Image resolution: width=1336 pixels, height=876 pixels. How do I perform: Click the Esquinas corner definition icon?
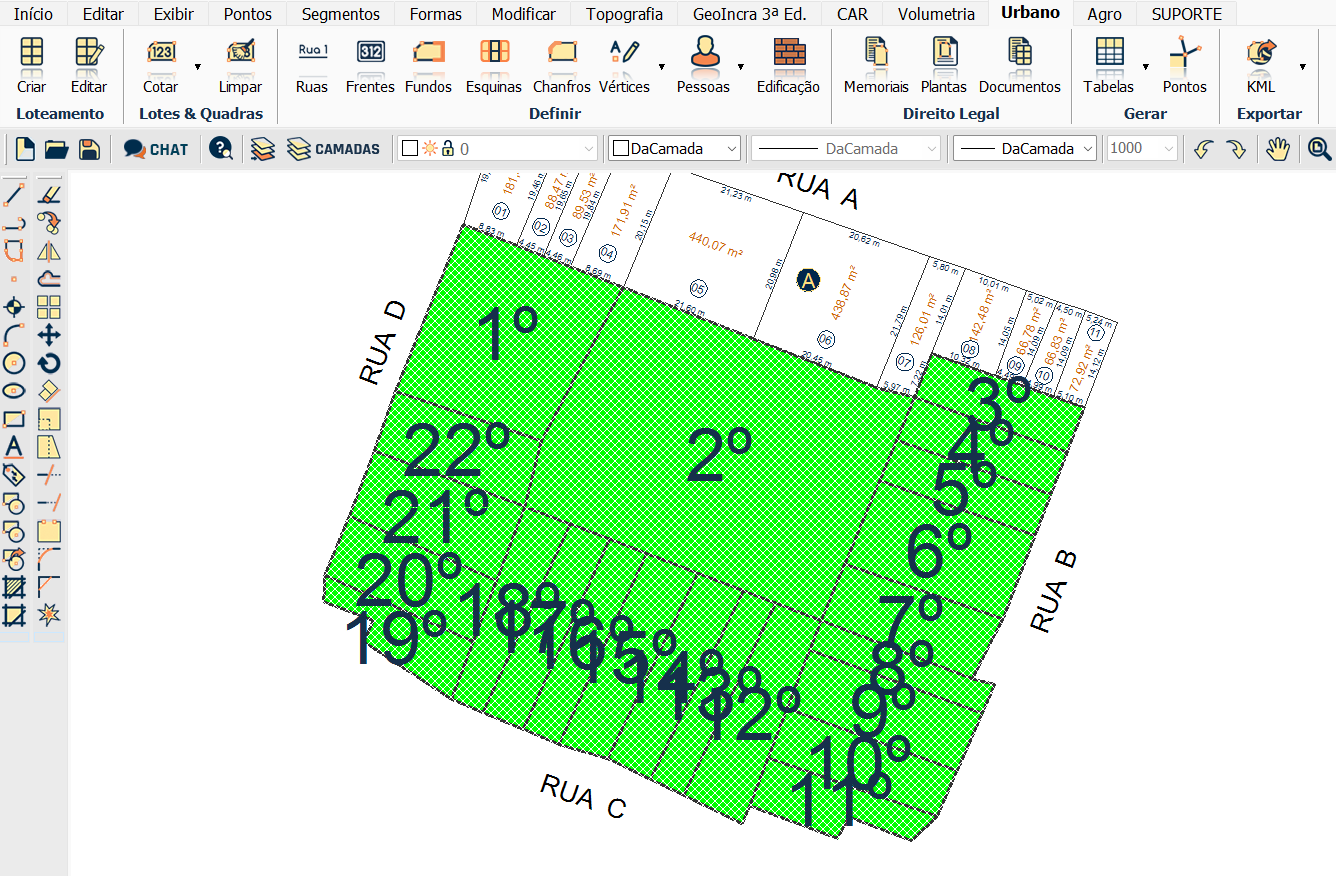click(494, 53)
